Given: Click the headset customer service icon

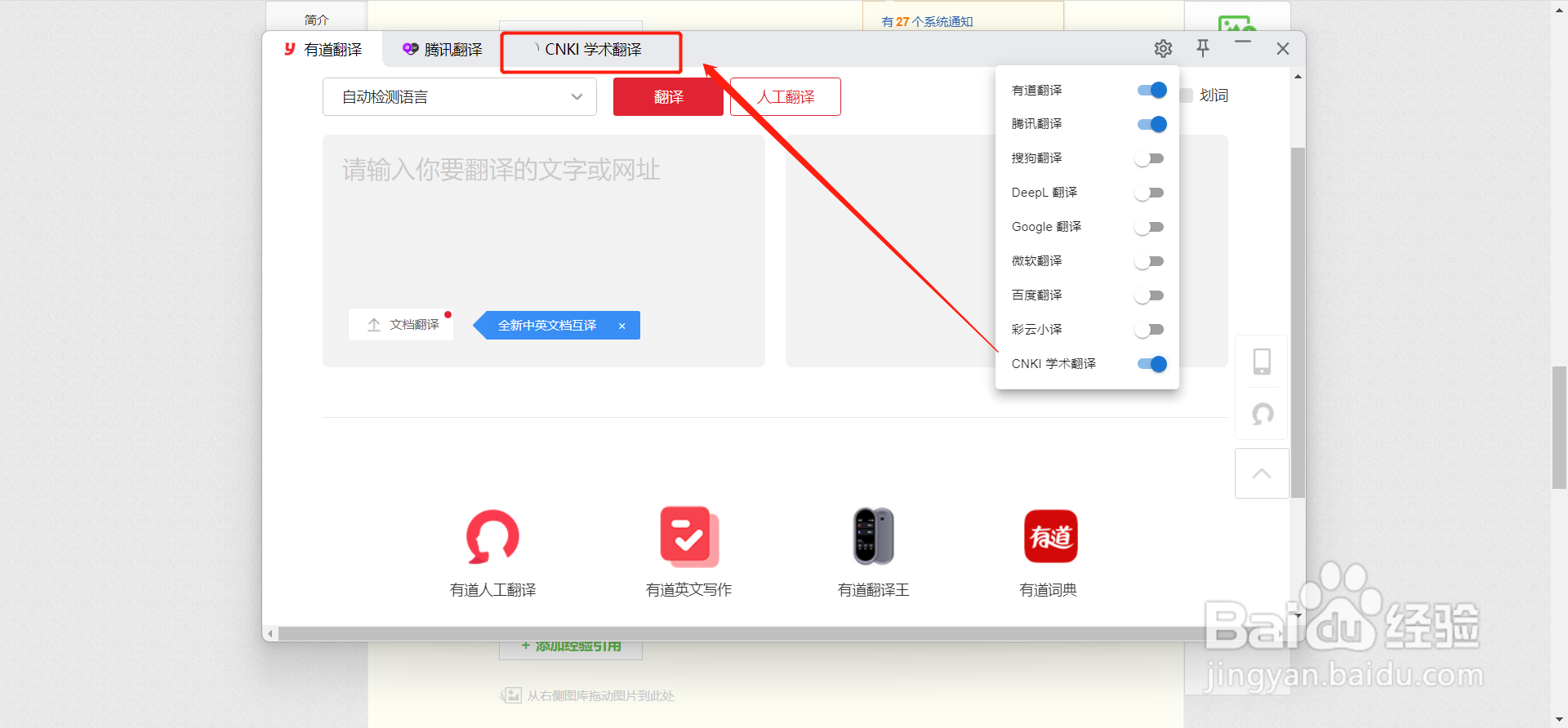Looking at the screenshot, I should [1263, 415].
